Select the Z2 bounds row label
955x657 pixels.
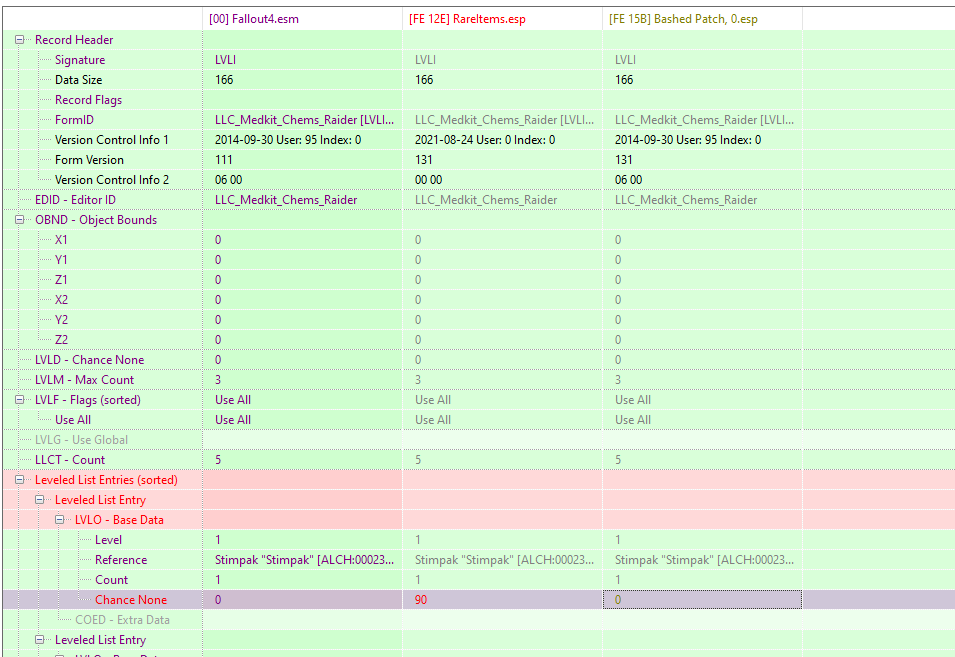[61, 340]
